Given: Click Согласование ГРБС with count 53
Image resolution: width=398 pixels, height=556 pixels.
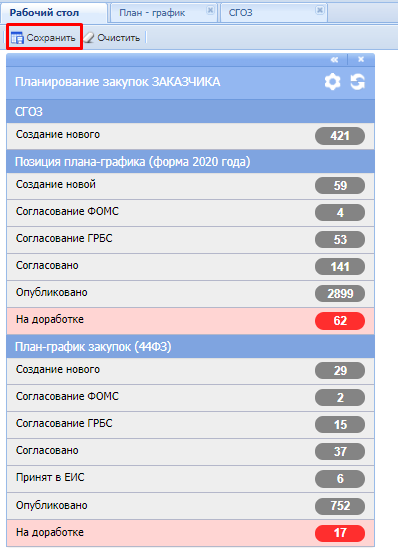Looking at the screenshot, I should pyautogui.click(x=190, y=239).
